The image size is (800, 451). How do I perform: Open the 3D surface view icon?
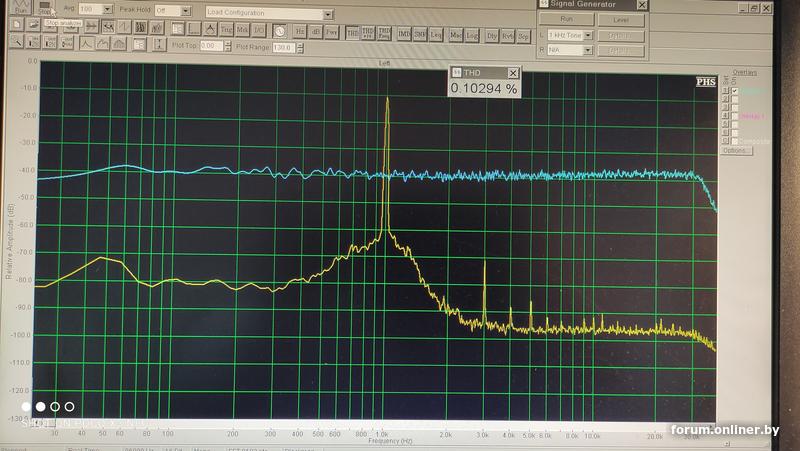point(157,28)
